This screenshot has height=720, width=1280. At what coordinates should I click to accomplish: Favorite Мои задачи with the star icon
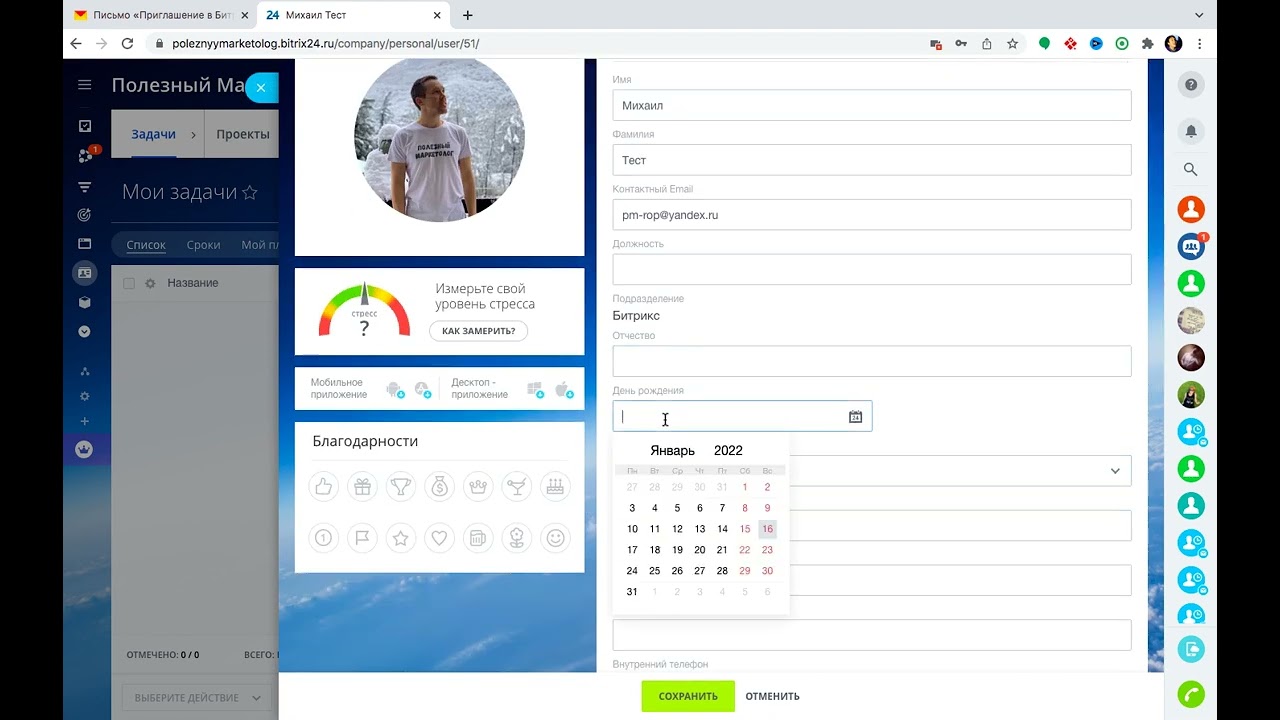pyautogui.click(x=250, y=192)
